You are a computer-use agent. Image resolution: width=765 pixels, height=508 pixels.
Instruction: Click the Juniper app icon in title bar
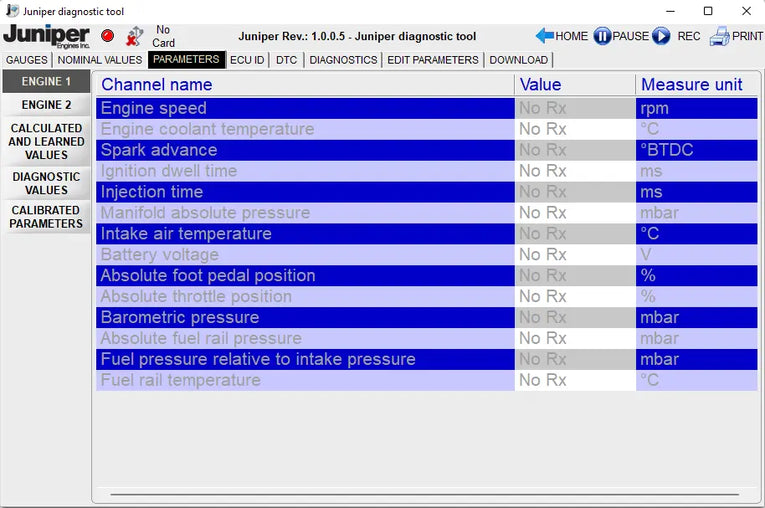12,11
